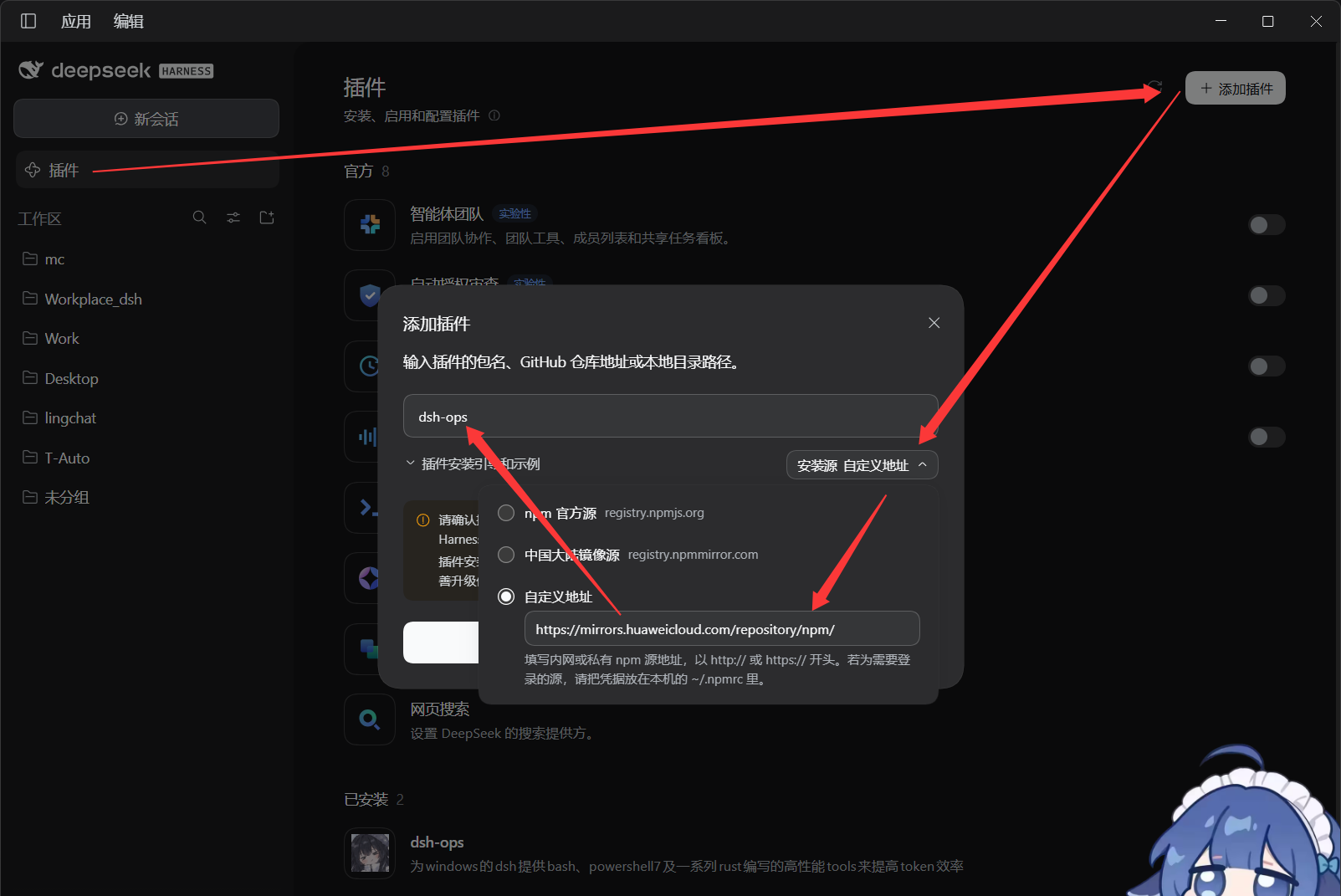1341x896 pixels.
Task: Collapse the 安装源 自定义地址 dropdown
Action: 862,465
